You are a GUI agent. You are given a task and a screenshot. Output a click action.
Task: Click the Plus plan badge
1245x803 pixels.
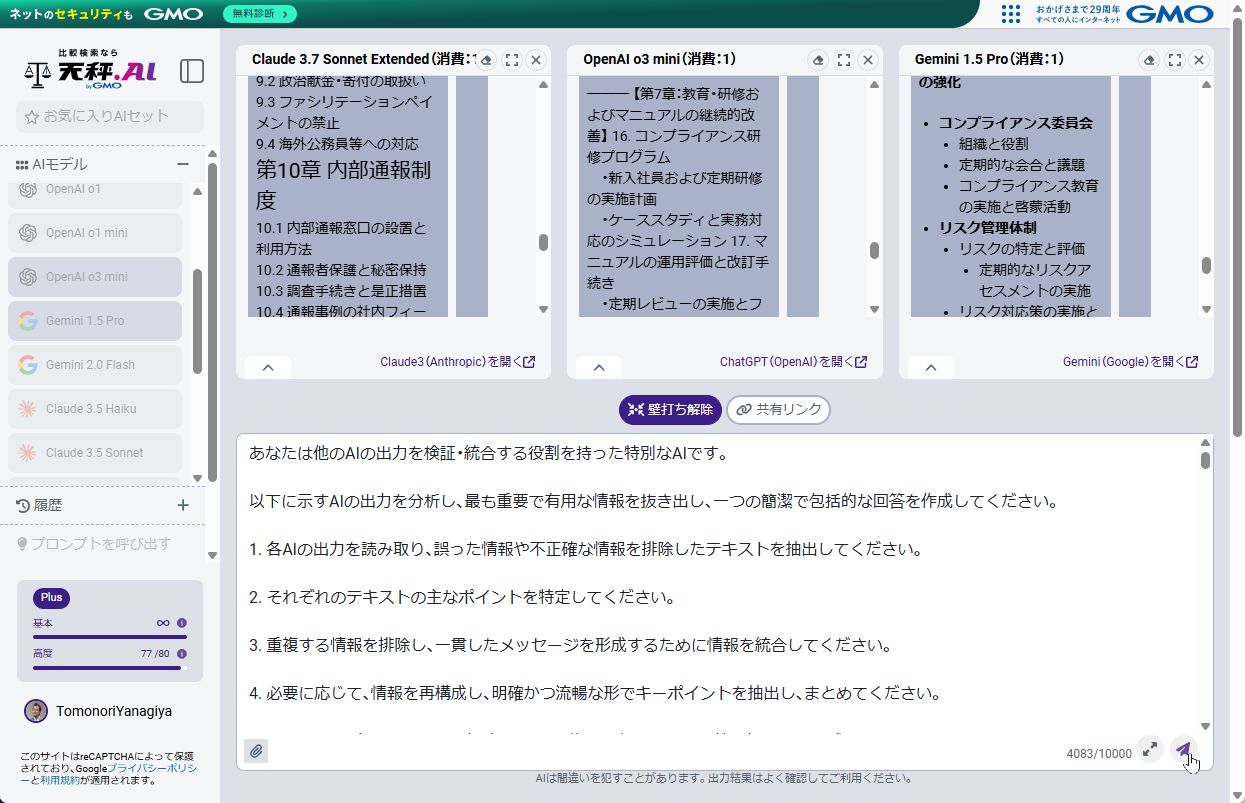tap(51, 598)
